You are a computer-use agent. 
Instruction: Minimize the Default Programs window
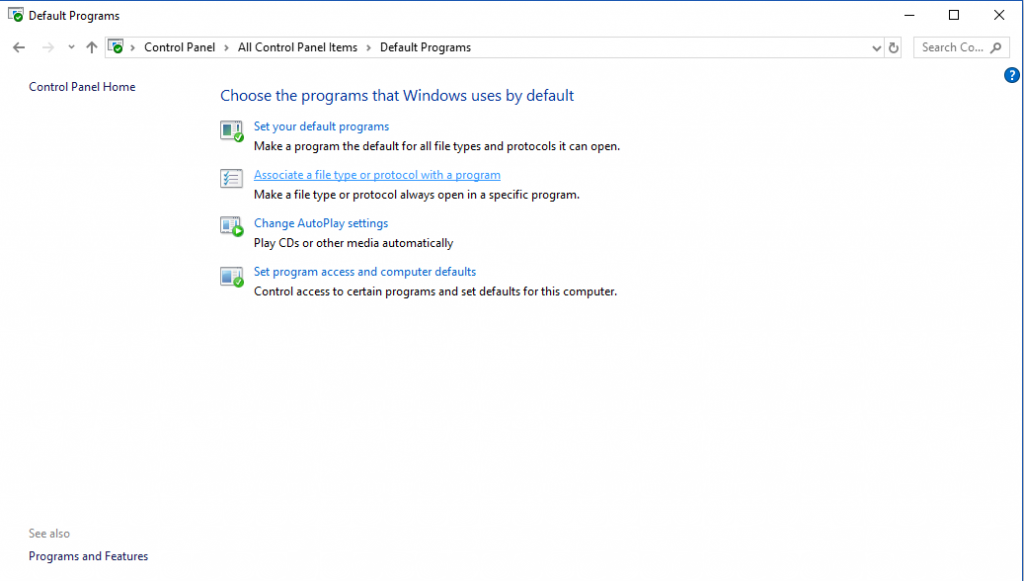click(909, 15)
